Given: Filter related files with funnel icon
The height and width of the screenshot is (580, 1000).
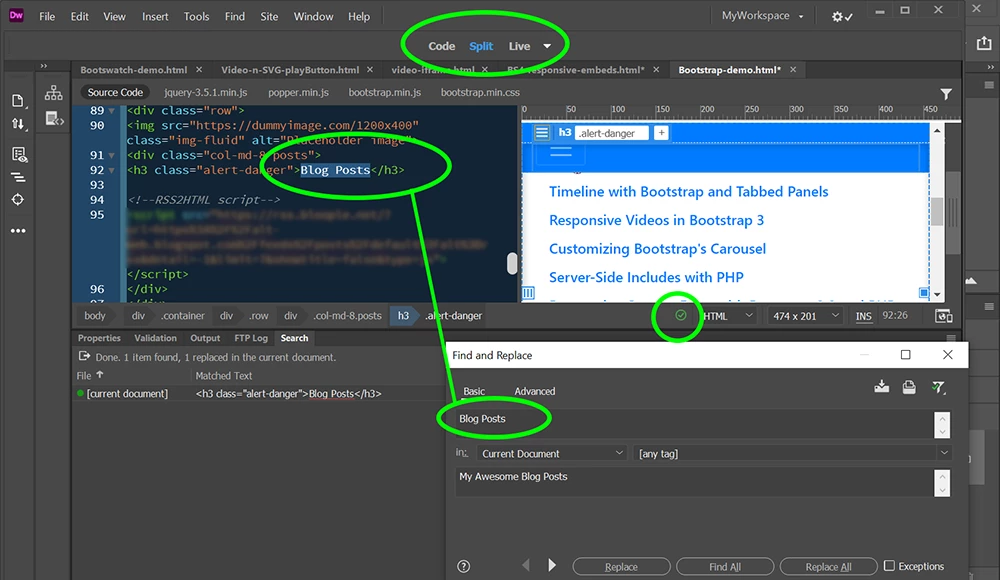Looking at the screenshot, I should pyautogui.click(x=946, y=94).
